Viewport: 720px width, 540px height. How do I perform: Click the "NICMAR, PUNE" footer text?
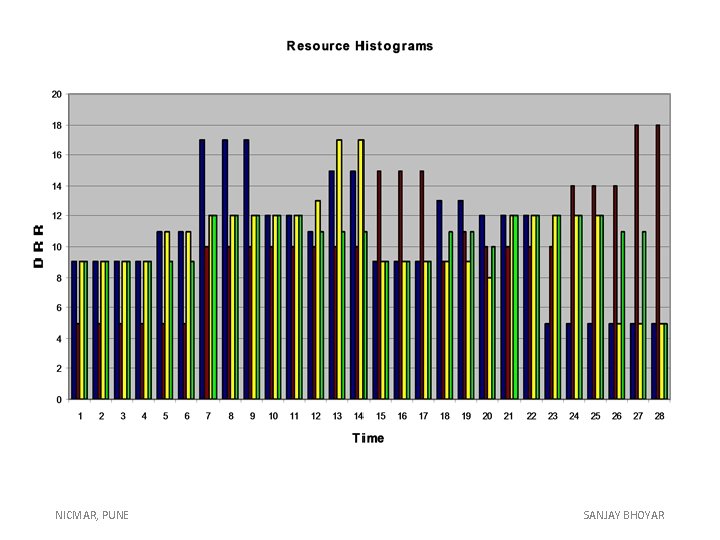pos(92,515)
